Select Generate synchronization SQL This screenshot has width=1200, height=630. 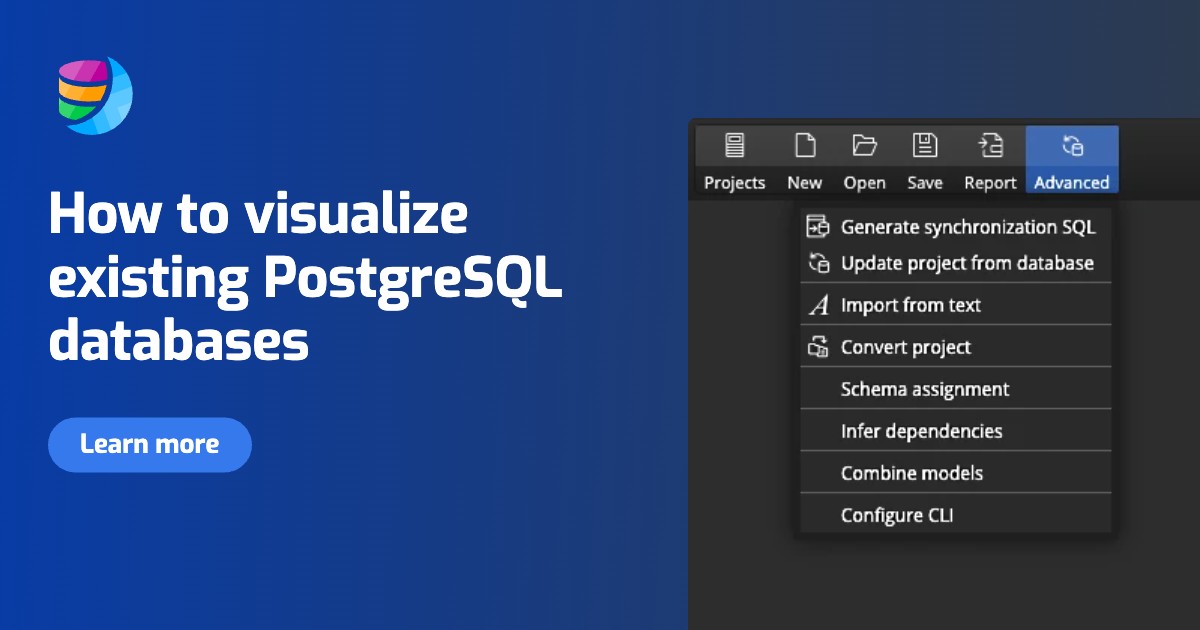point(956,227)
